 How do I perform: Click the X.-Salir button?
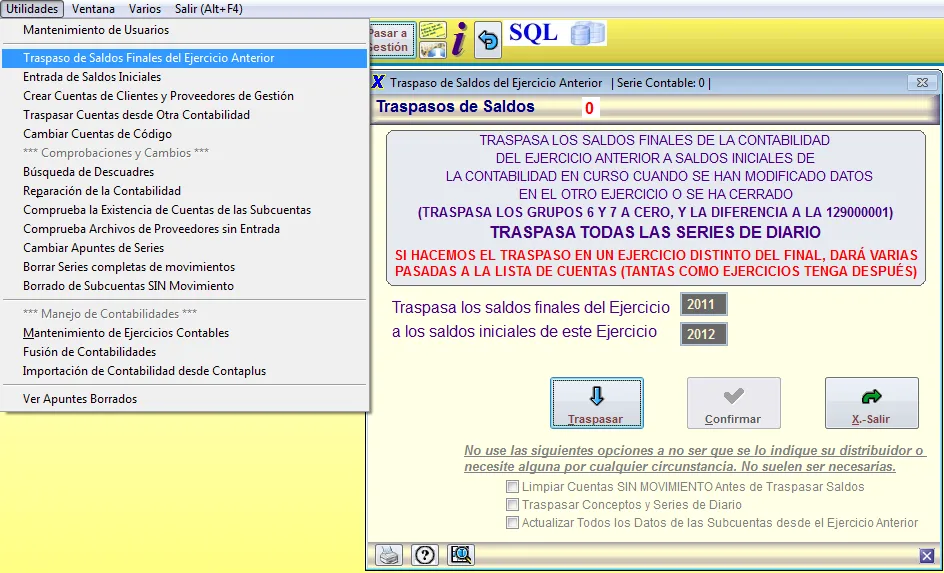pos(871,403)
